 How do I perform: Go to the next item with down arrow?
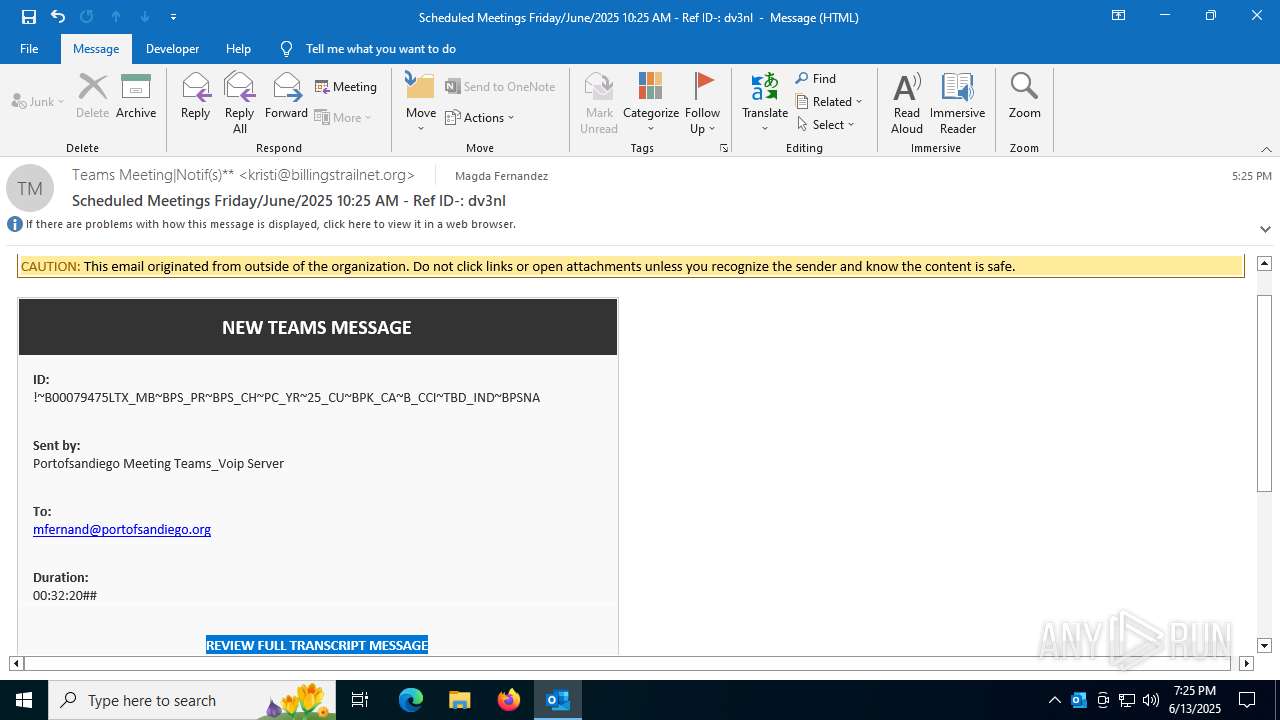coord(145,17)
